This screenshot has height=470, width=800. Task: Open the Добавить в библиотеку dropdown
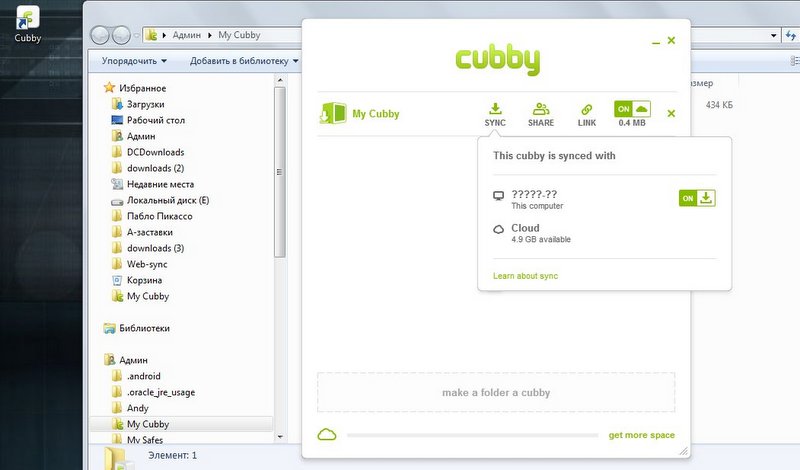[244, 61]
